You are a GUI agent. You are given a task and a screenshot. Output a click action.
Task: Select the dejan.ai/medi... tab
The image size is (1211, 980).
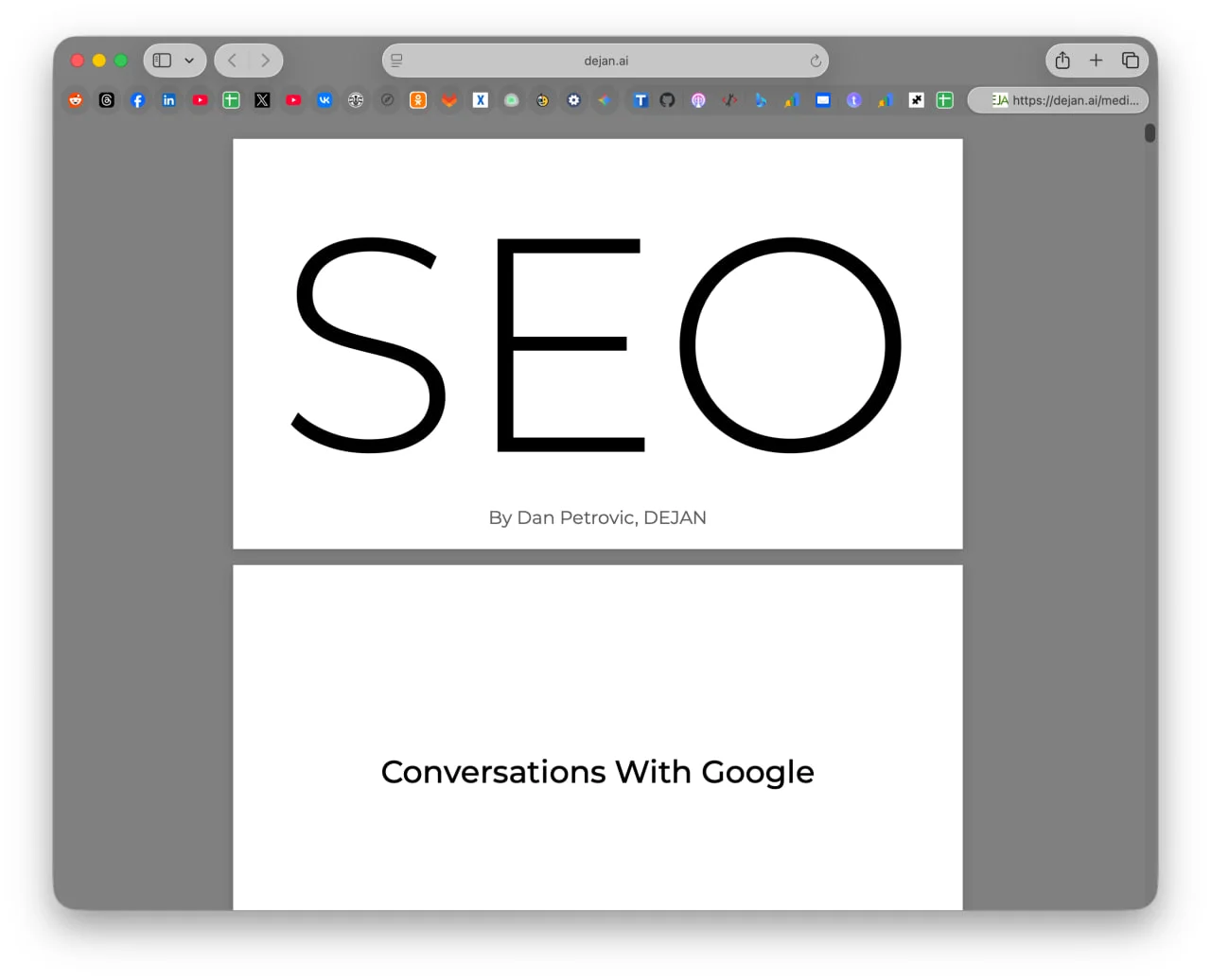1059,100
